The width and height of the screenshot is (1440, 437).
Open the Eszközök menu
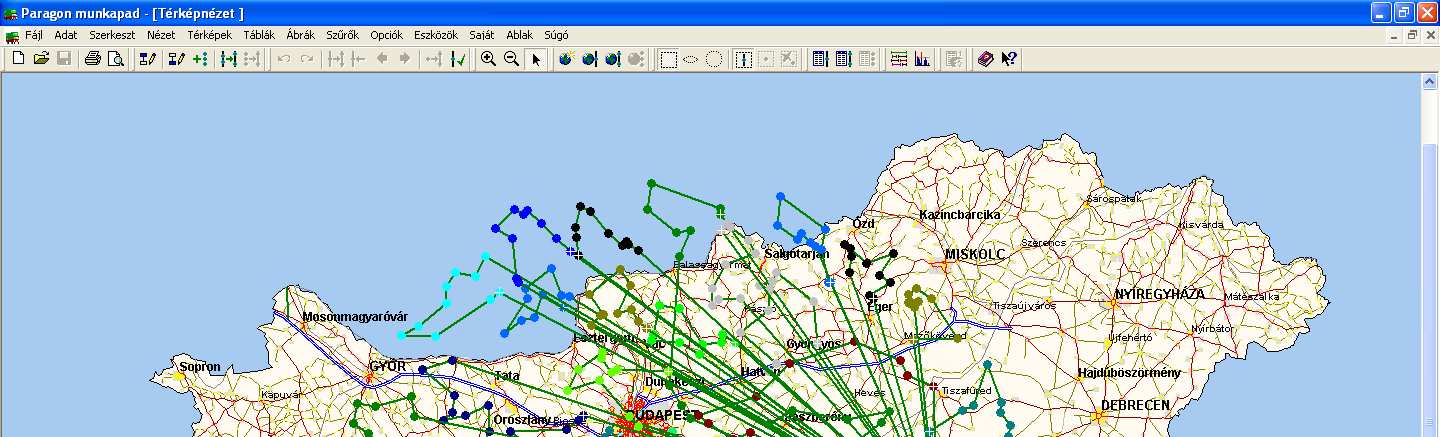(x=437, y=35)
